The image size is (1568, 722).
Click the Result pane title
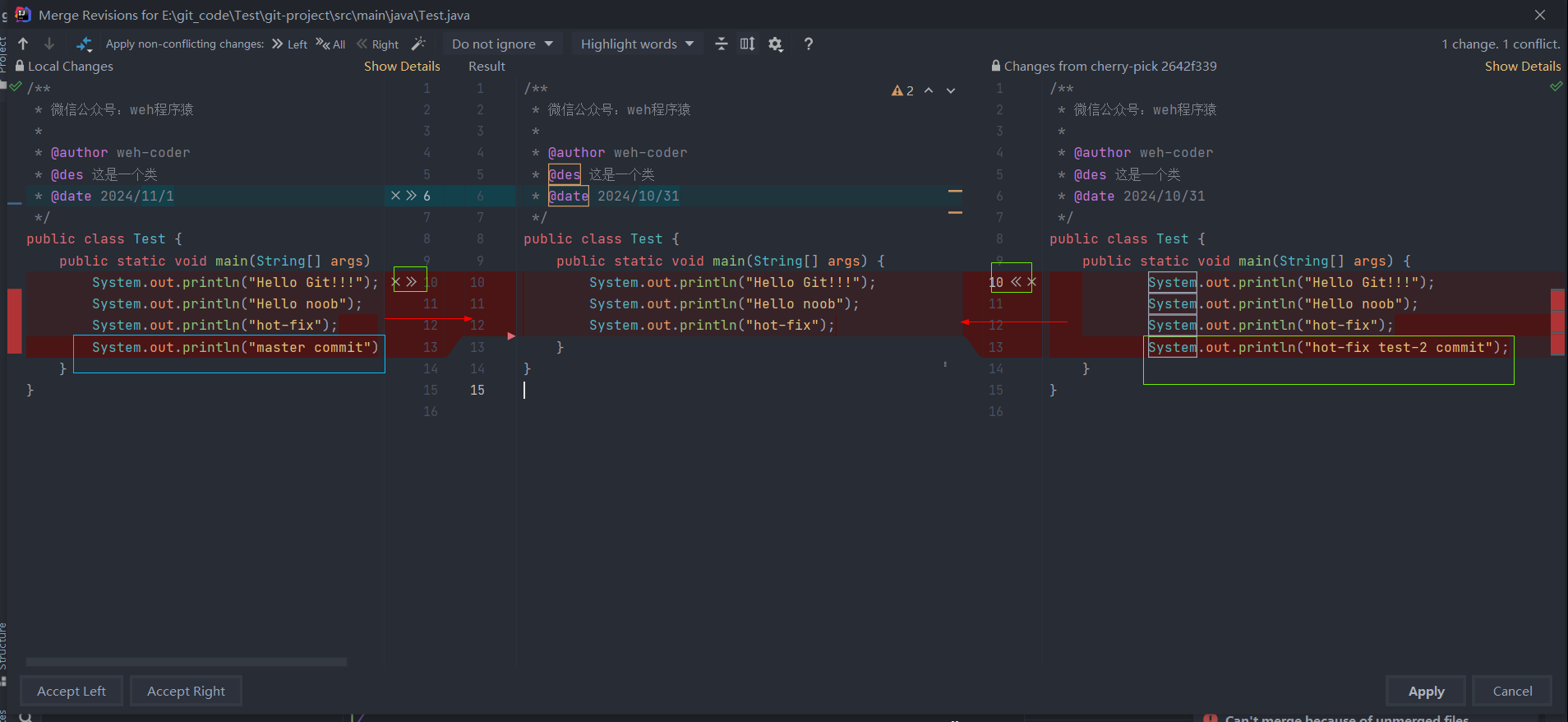click(x=487, y=67)
